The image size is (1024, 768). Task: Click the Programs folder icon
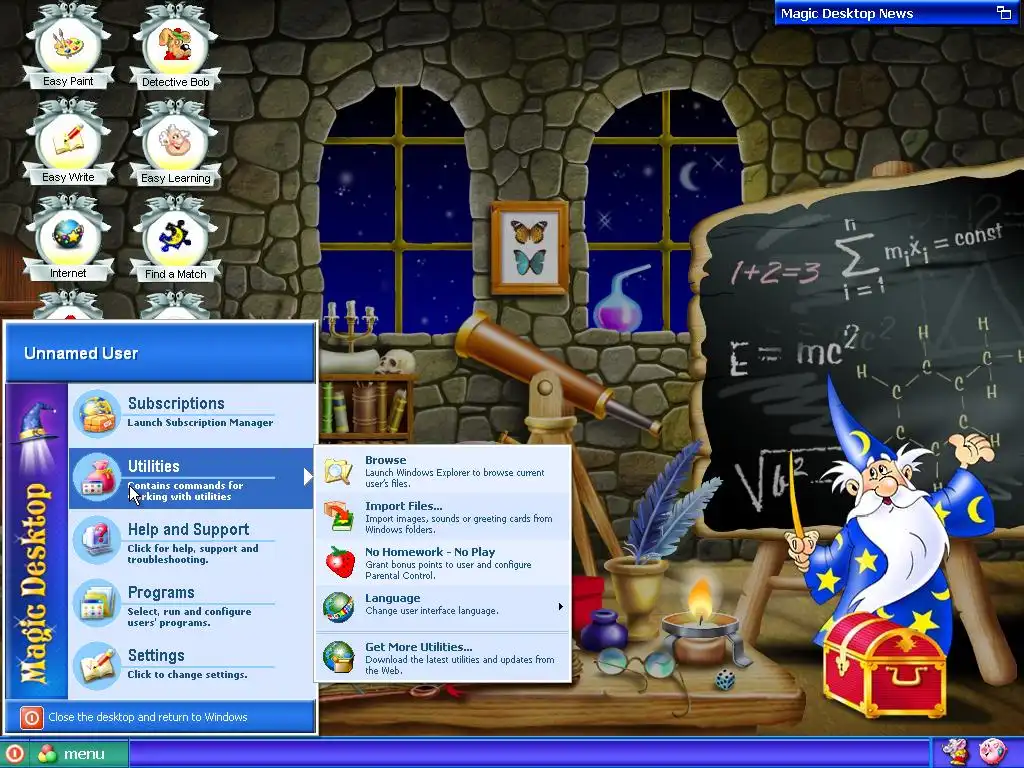coord(97,603)
